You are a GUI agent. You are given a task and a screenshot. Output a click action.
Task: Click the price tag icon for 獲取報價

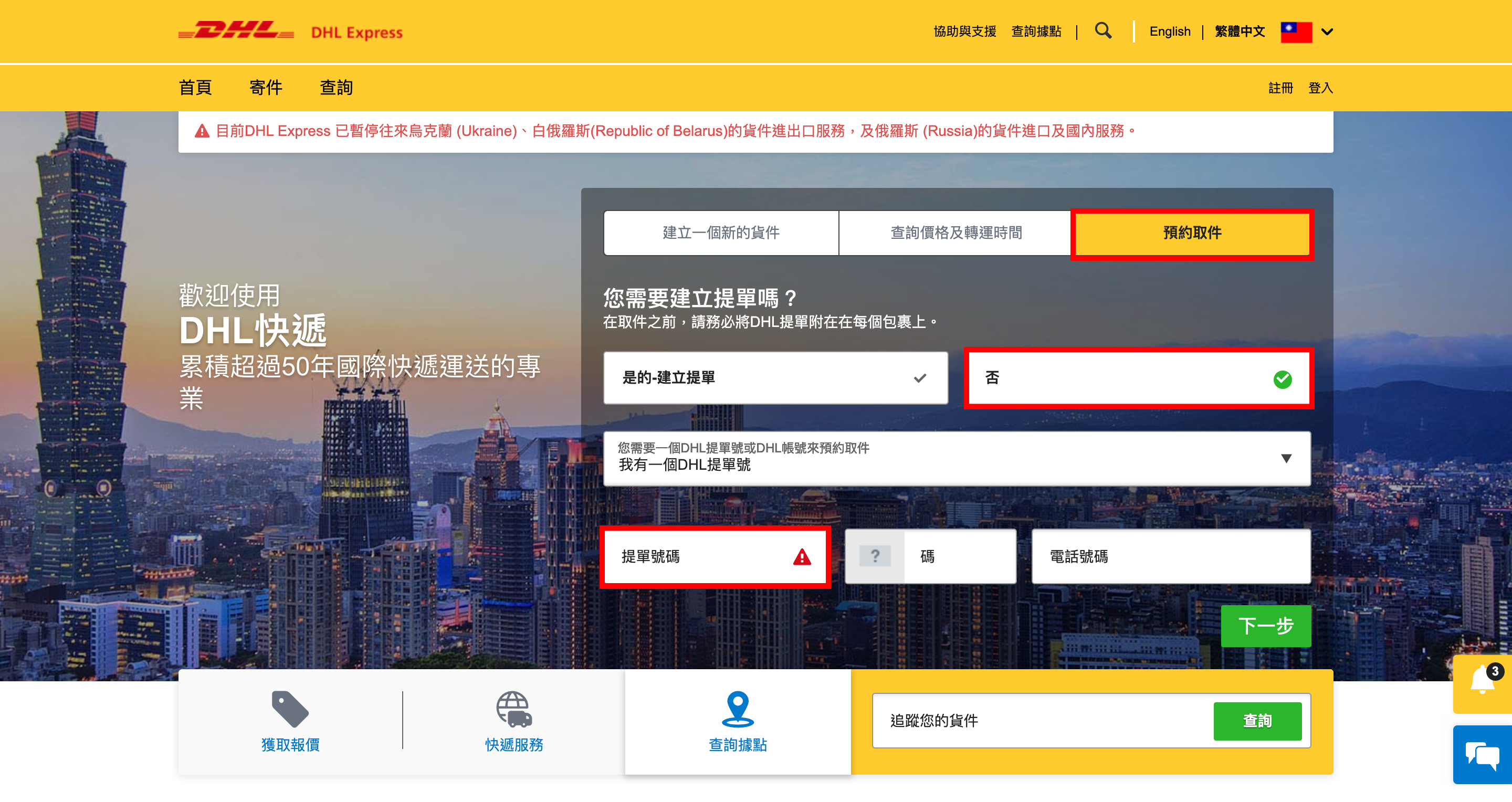point(290,708)
